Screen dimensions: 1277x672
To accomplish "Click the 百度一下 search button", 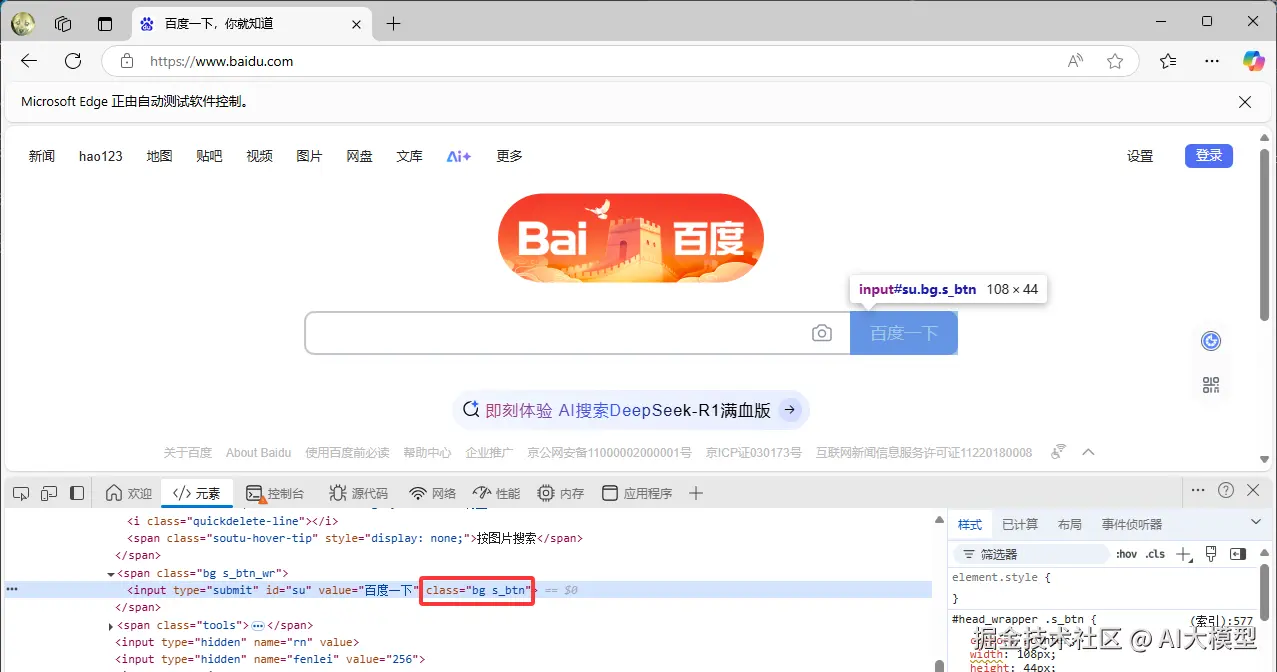I will [x=904, y=333].
